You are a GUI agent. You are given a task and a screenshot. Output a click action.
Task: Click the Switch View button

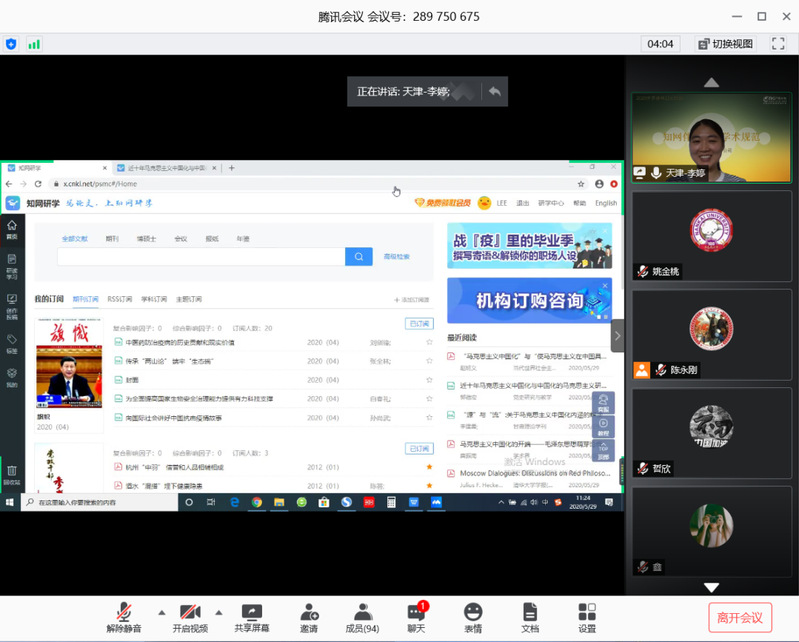coord(725,44)
